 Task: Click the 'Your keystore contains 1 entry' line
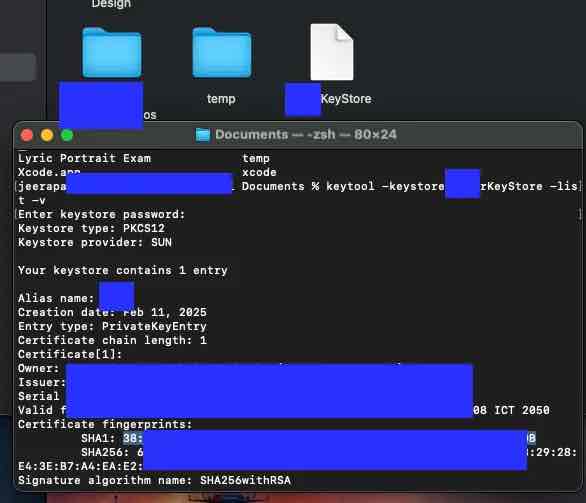123,270
